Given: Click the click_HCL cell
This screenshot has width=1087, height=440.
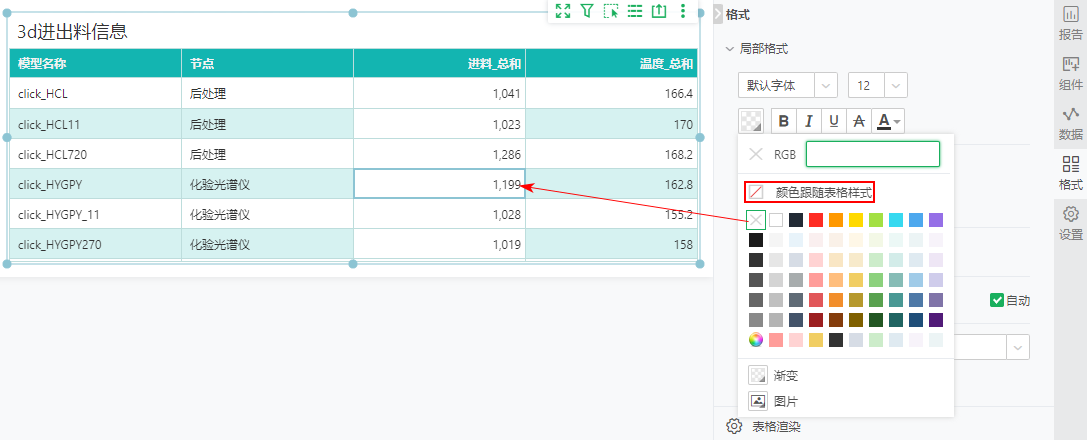Looking at the screenshot, I should [96, 94].
